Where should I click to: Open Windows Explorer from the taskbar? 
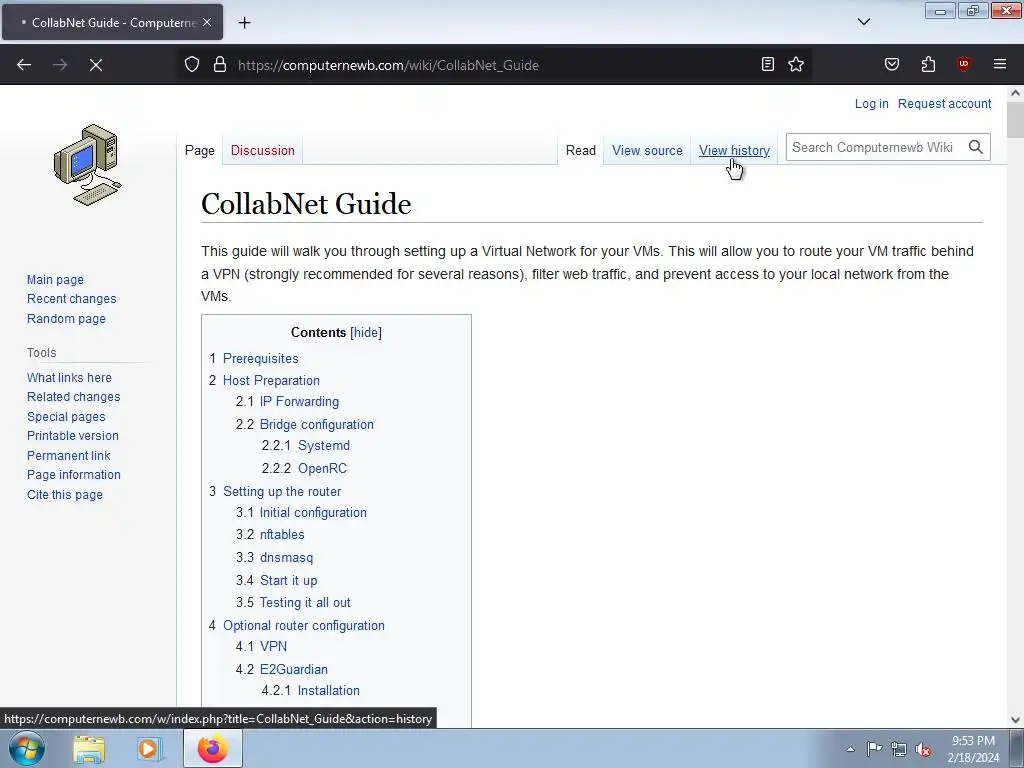[x=89, y=749]
